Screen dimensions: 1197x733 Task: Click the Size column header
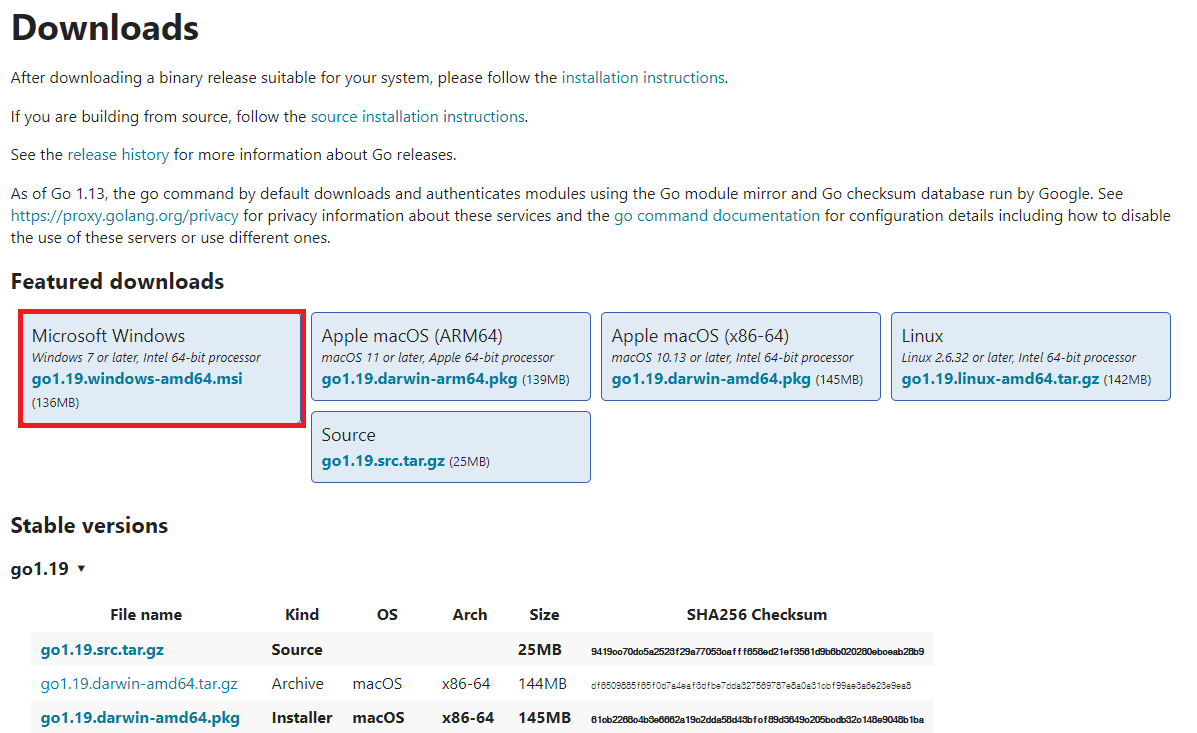point(544,615)
